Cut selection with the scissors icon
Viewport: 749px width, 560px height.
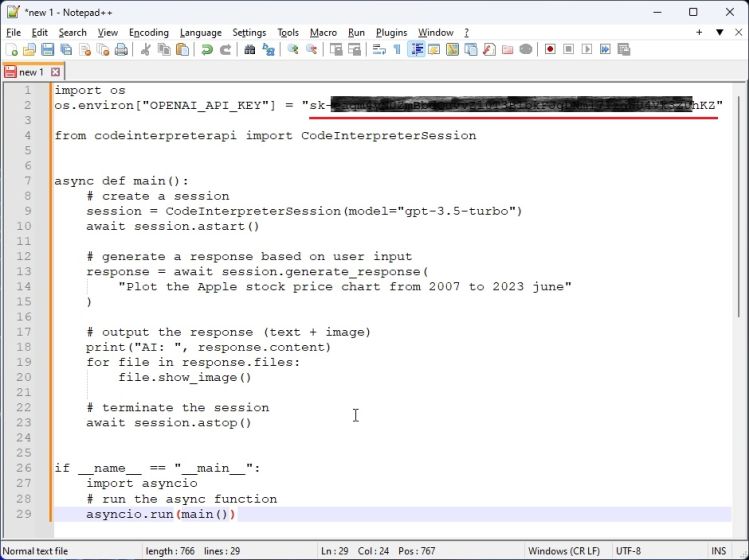click(146, 50)
